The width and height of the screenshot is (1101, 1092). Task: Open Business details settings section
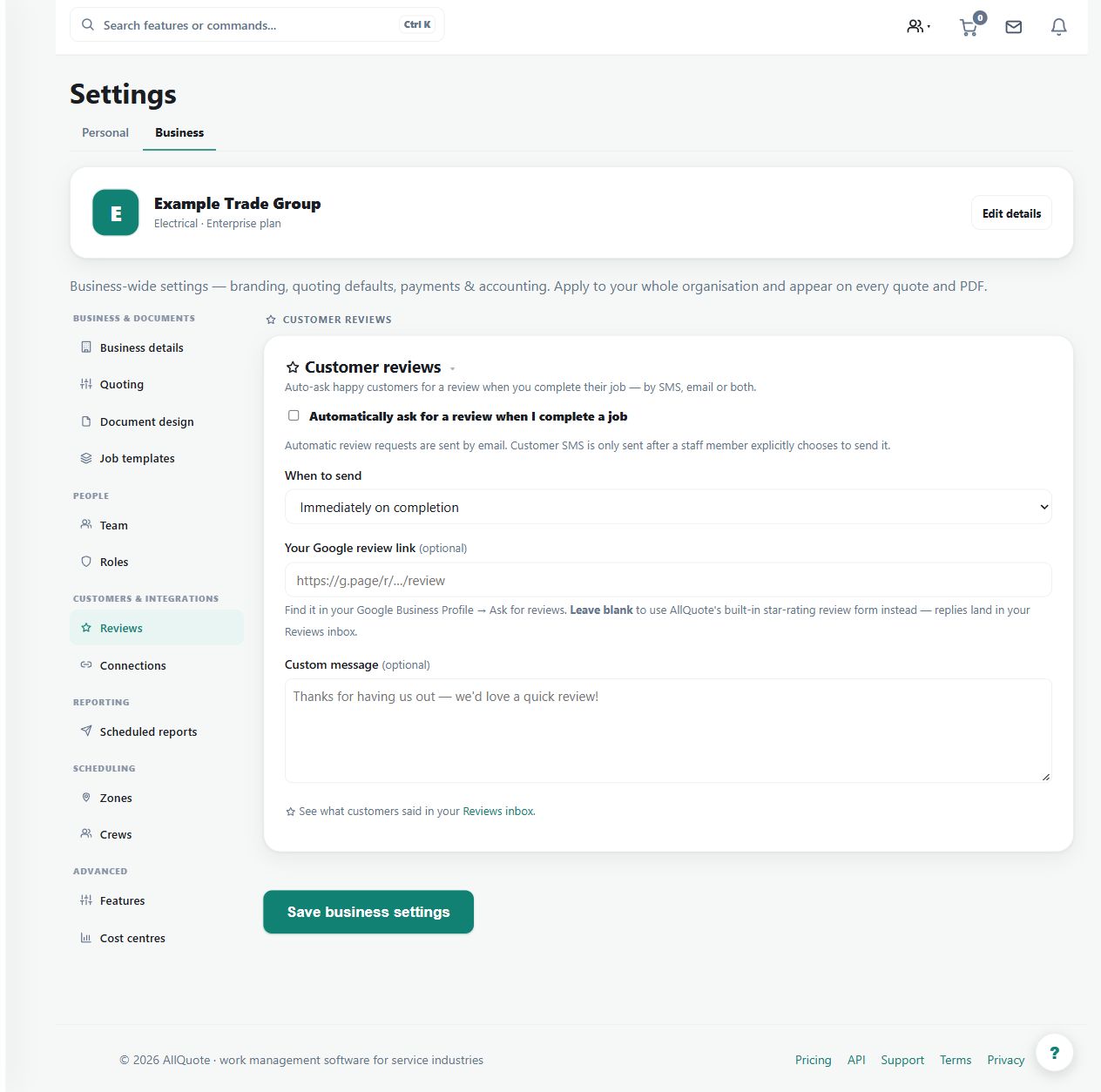tap(157, 347)
